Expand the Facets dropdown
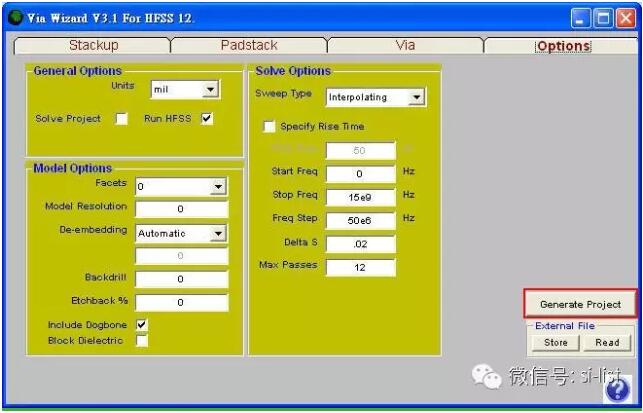643x413 pixels. [181, 187]
